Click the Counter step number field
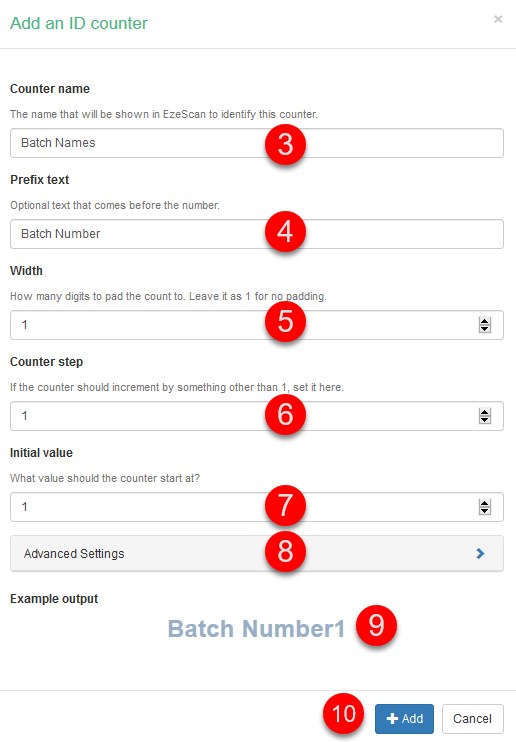 point(257,416)
